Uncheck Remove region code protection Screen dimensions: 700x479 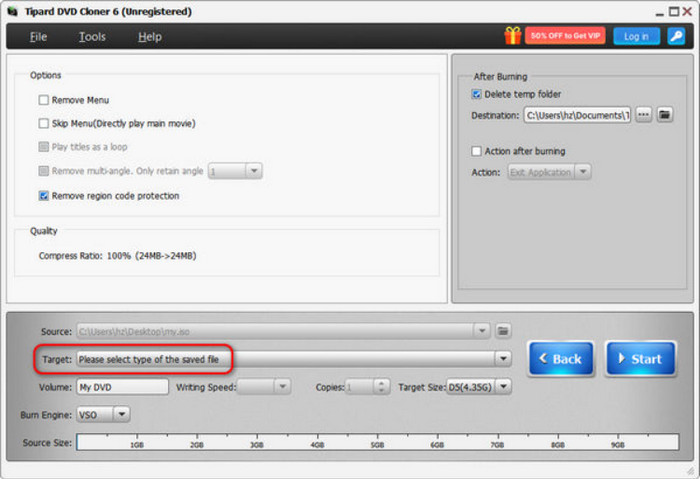44,196
